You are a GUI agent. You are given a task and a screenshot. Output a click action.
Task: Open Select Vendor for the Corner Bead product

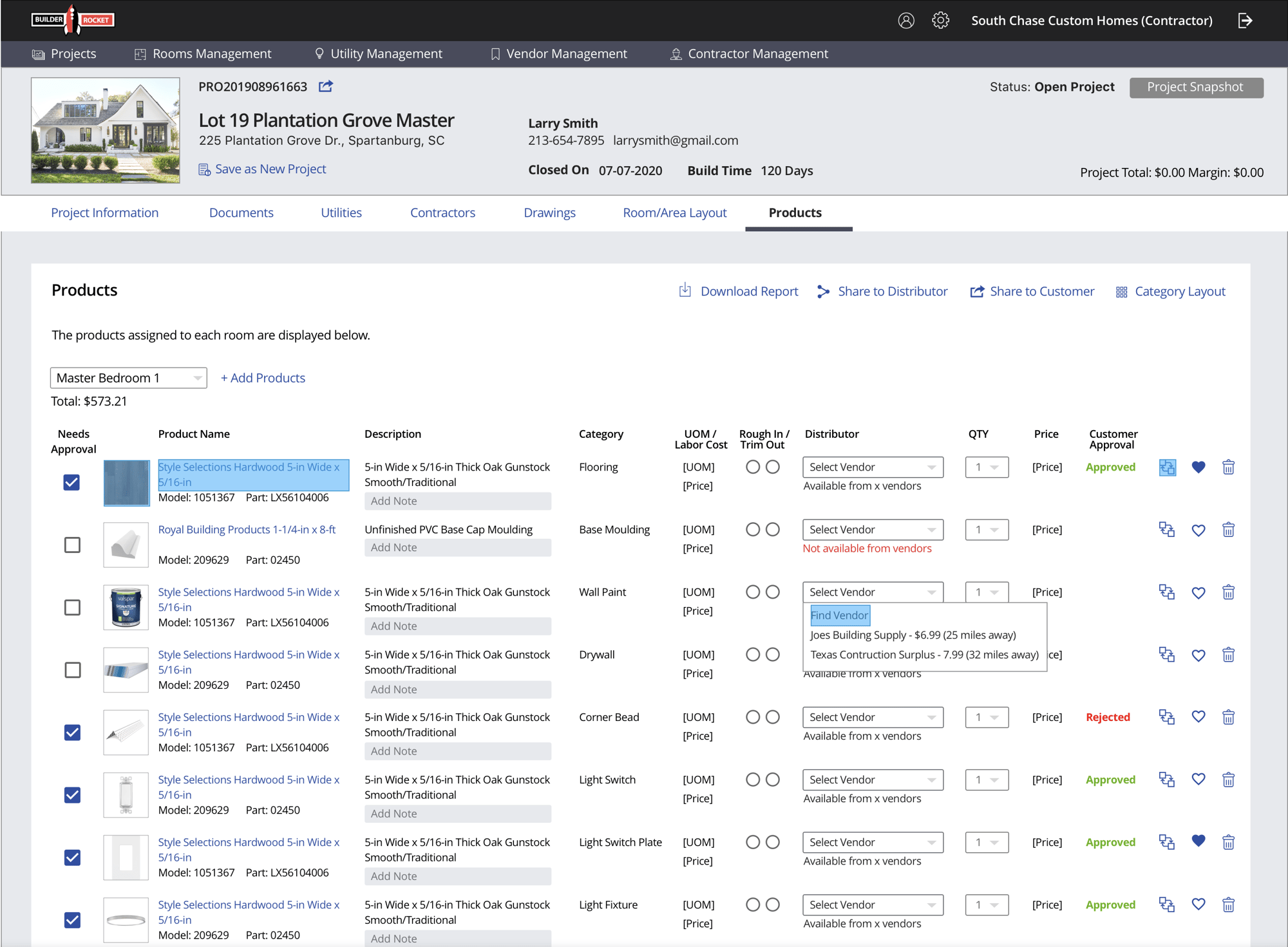click(x=873, y=717)
